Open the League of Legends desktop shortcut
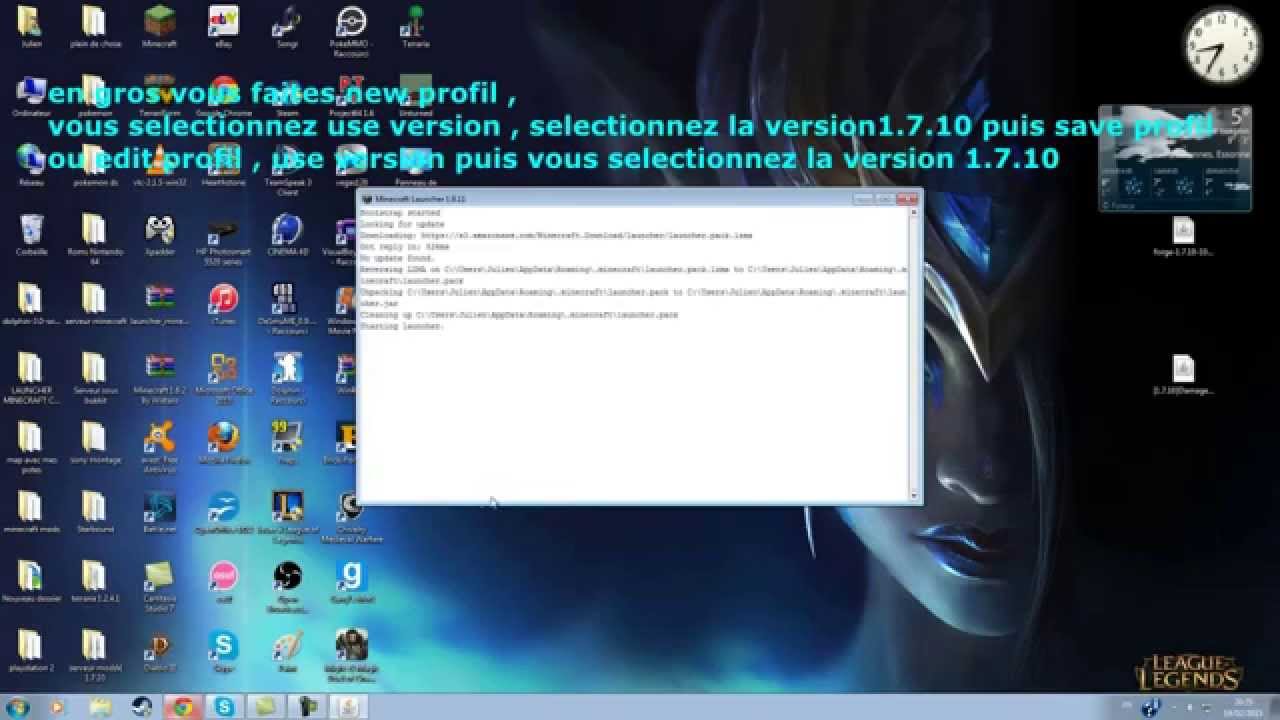Viewport: 1280px width, 720px height. 287,516
